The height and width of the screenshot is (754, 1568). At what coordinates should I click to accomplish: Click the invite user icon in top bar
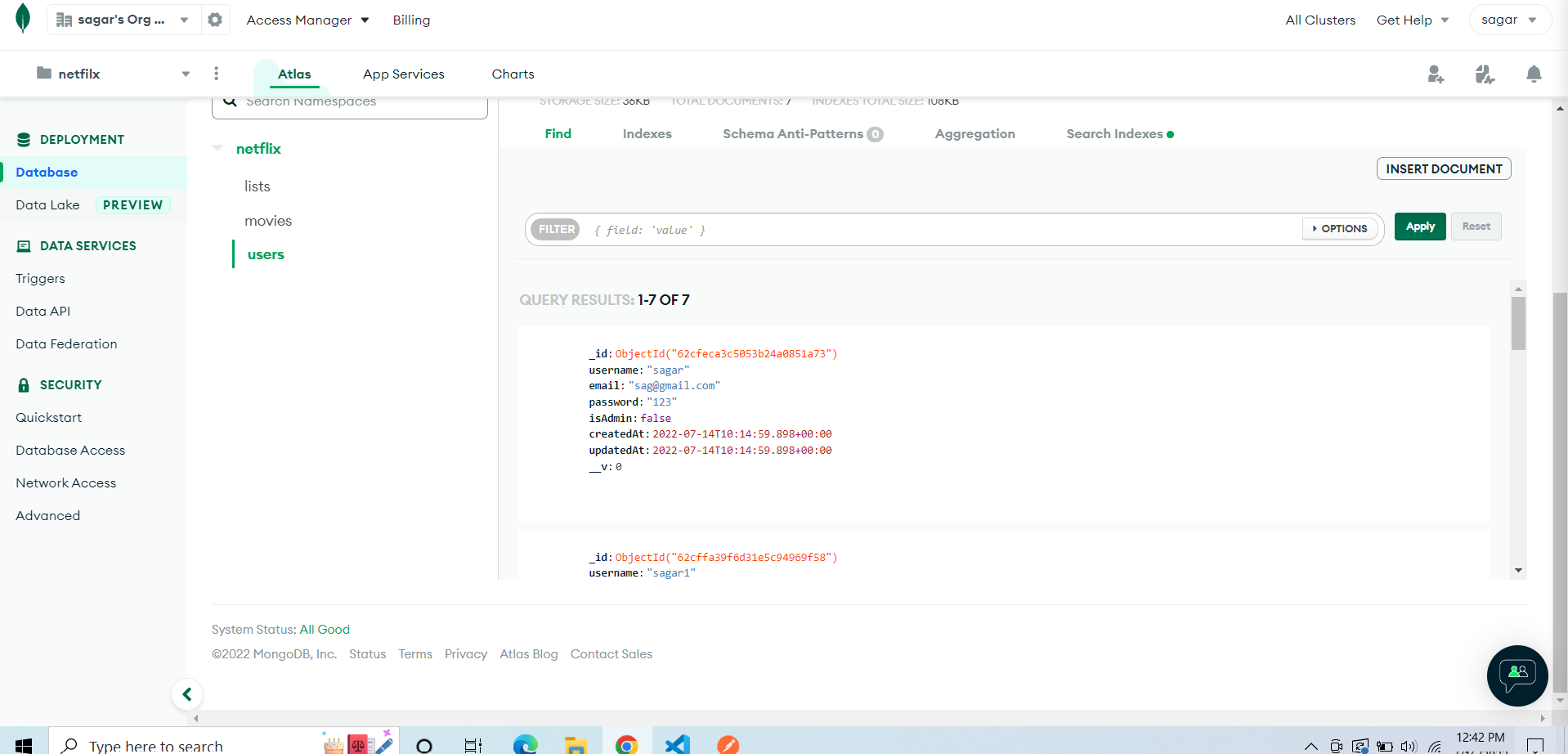[1436, 74]
